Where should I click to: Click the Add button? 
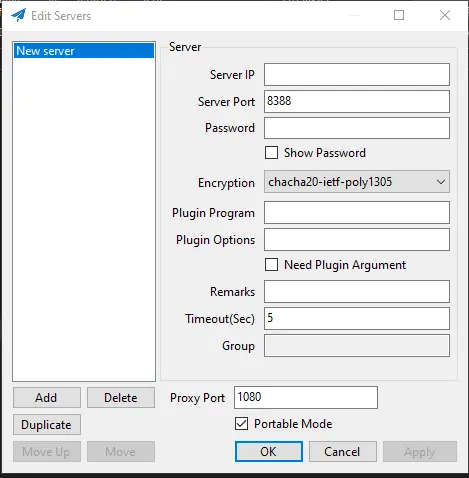(x=47, y=397)
